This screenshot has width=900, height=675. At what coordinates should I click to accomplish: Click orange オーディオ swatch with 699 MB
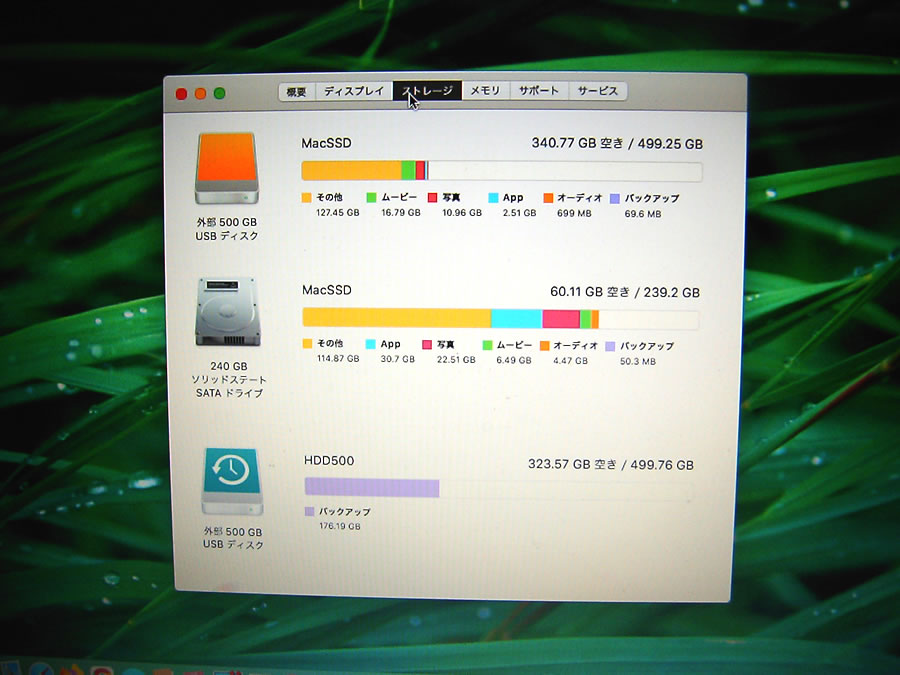548,198
